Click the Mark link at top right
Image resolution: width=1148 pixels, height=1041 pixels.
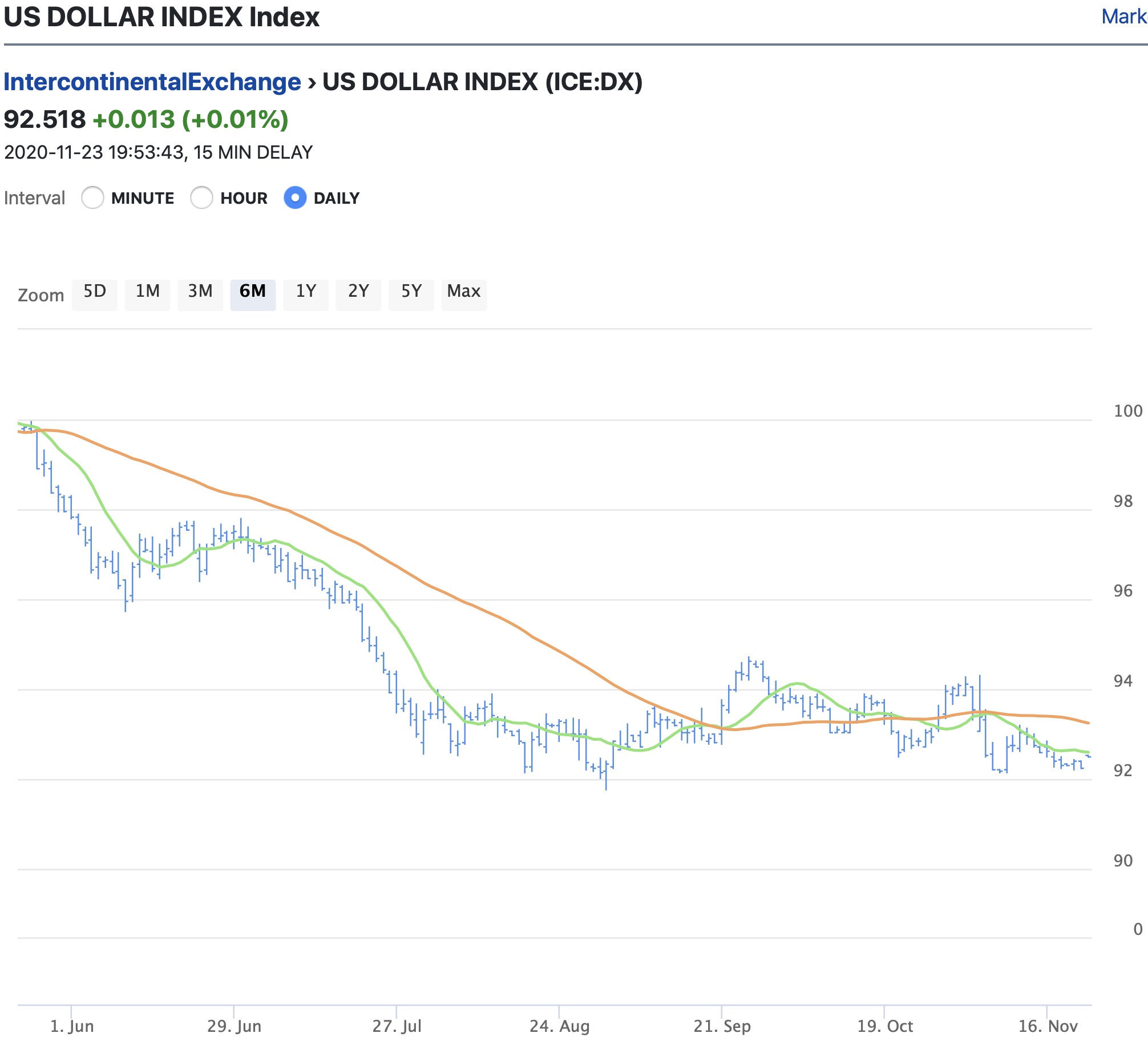(x=1123, y=17)
